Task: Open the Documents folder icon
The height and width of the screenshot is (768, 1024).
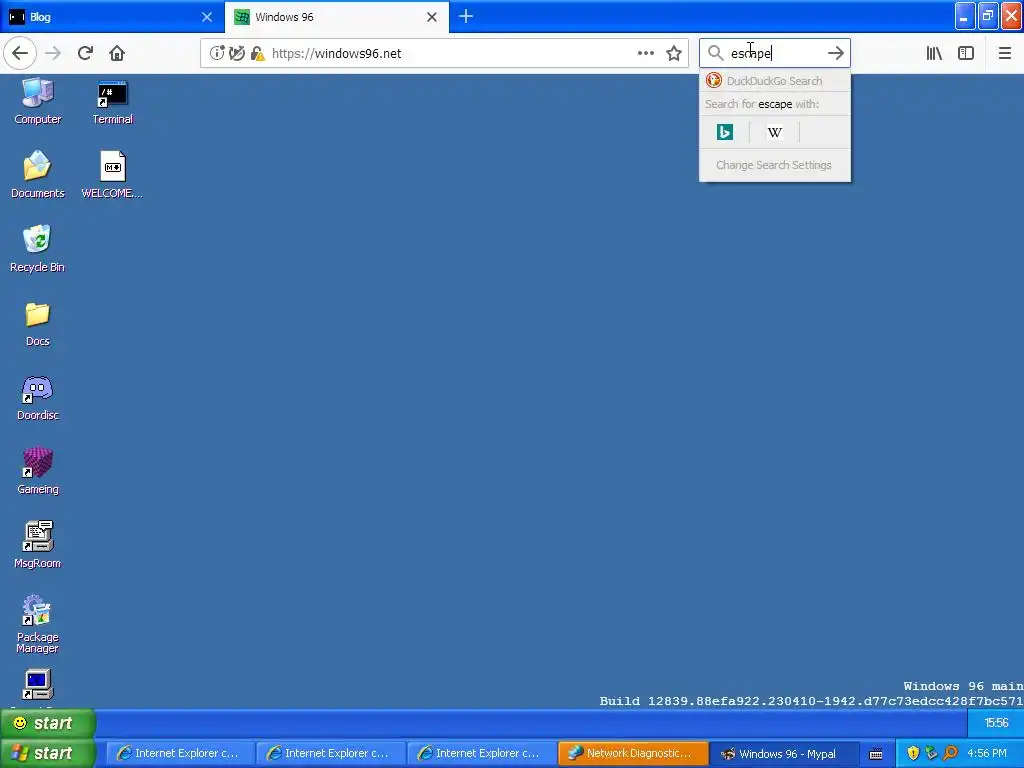Action: pyautogui.click(x=37, y=174)
